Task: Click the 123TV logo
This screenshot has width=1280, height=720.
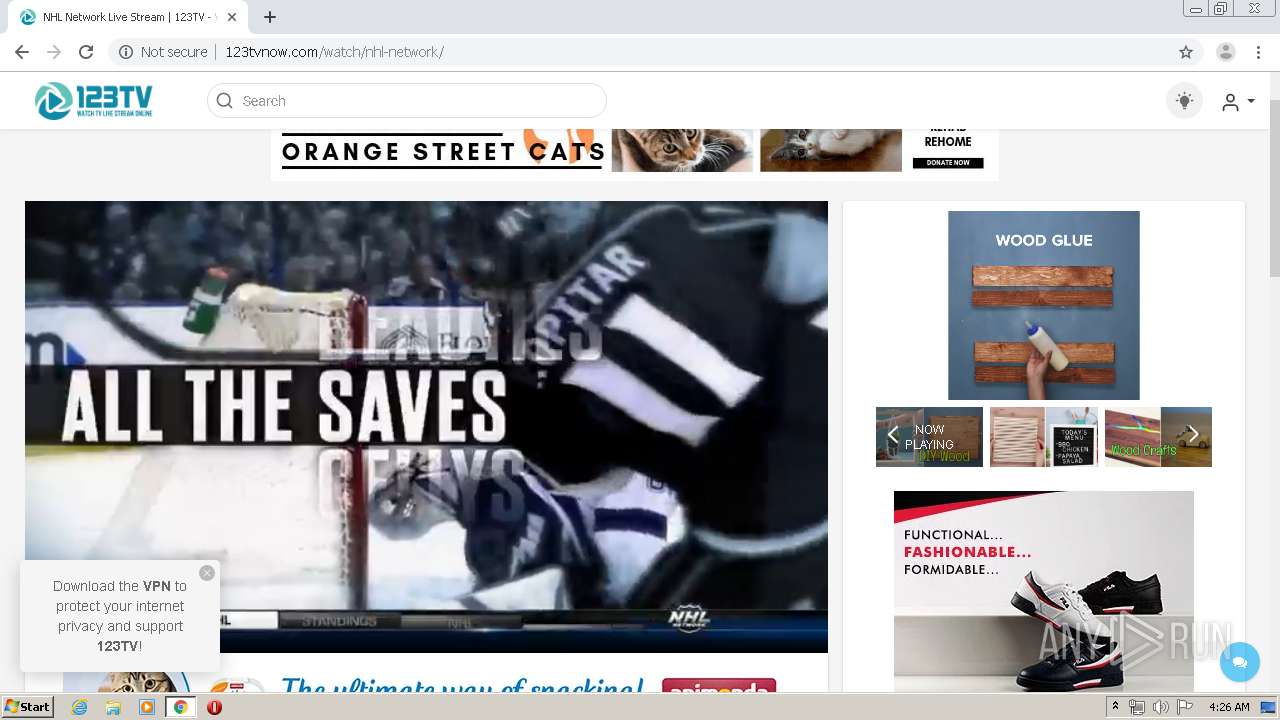Action: pyautogui.click(x=93, y=101)
